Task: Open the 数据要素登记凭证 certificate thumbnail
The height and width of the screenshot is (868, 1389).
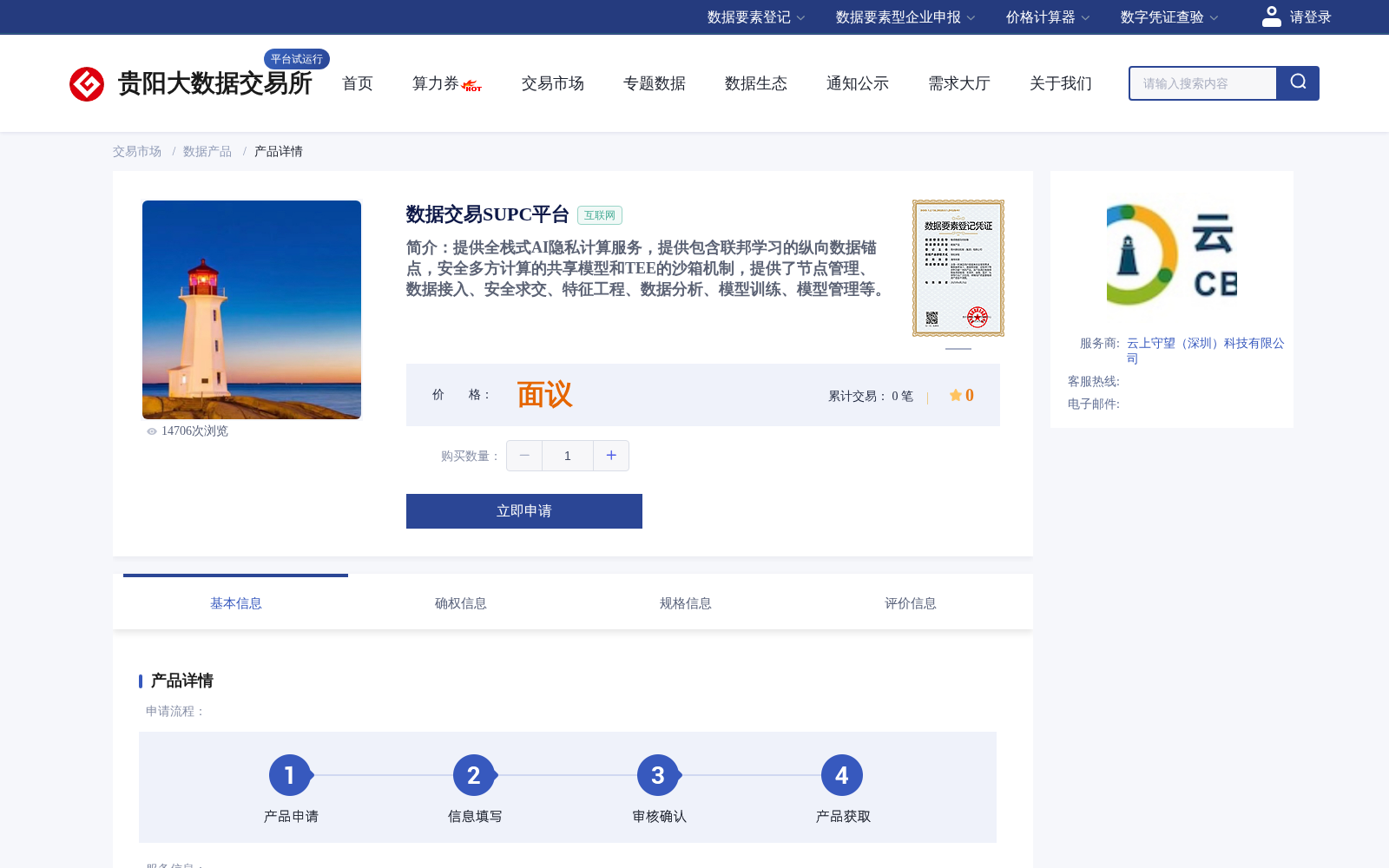Action: pyautogui.click(x=958, y=268)
